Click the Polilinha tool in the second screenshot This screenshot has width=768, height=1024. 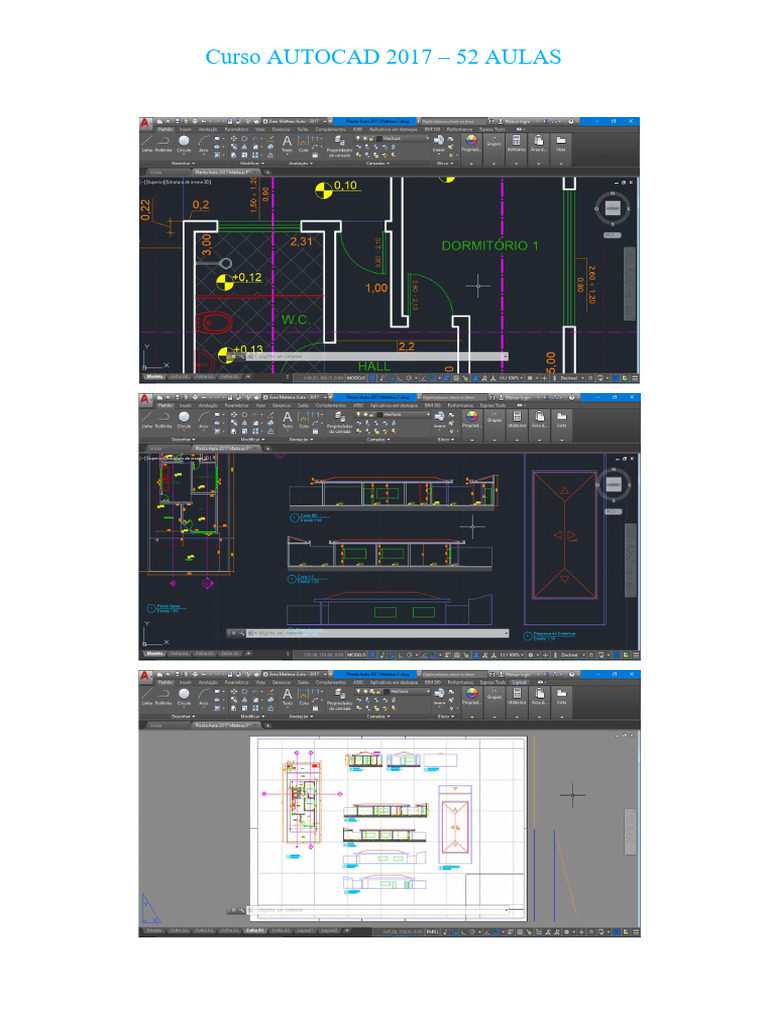(163, 420)
